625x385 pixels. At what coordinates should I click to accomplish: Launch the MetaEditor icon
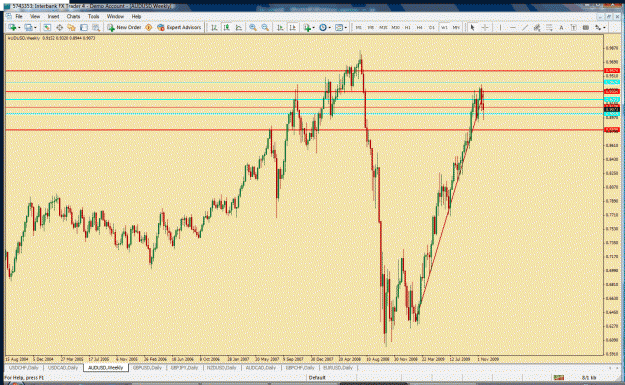coord(148,28)
